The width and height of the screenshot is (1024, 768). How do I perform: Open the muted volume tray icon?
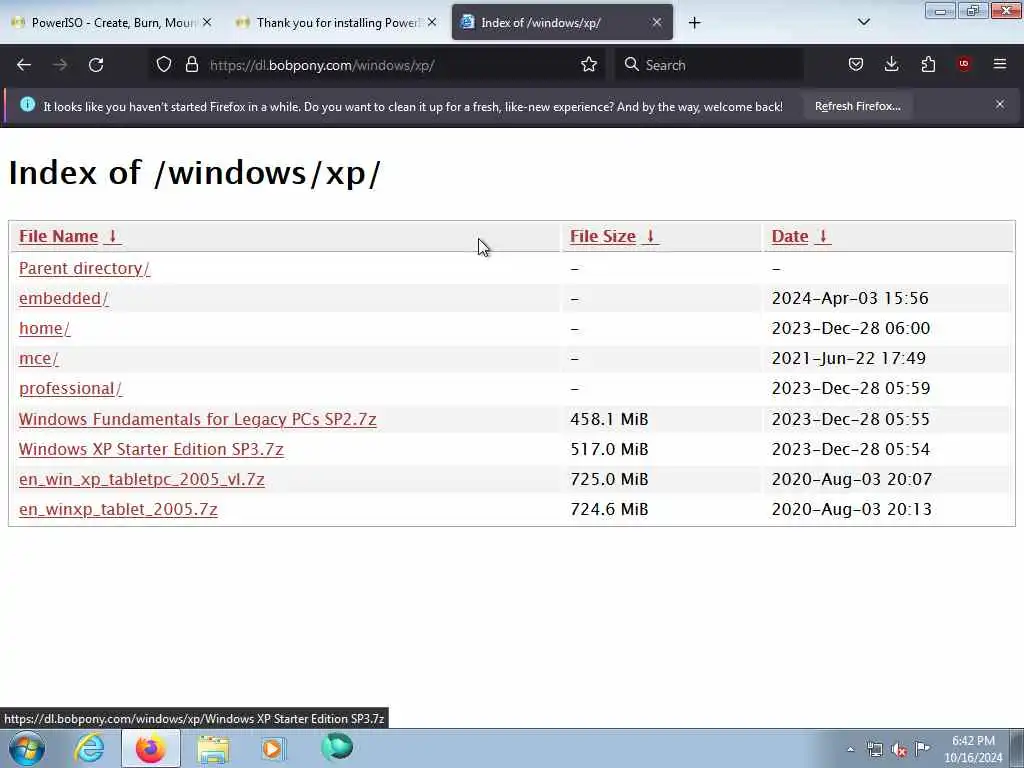tap(899, 750)
